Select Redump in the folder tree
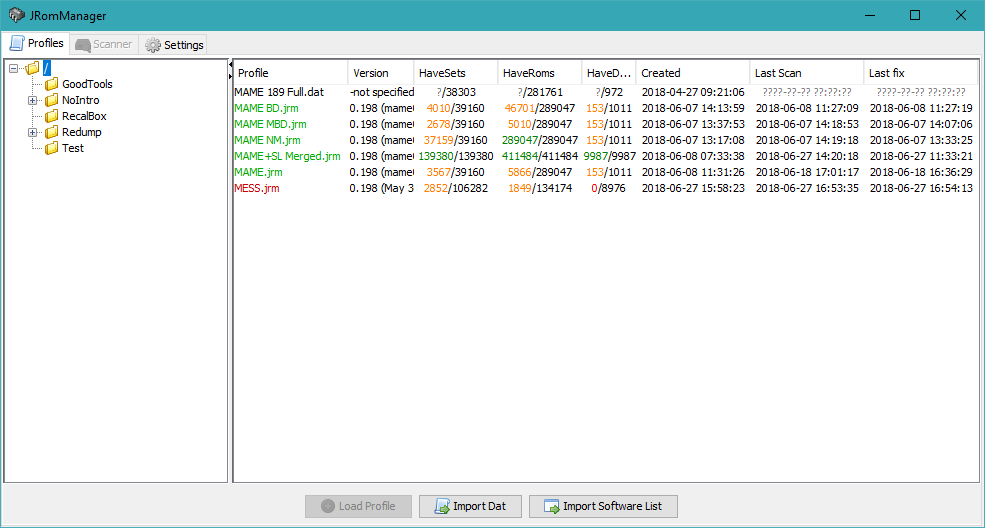985x528 pixels. (82, 132)
